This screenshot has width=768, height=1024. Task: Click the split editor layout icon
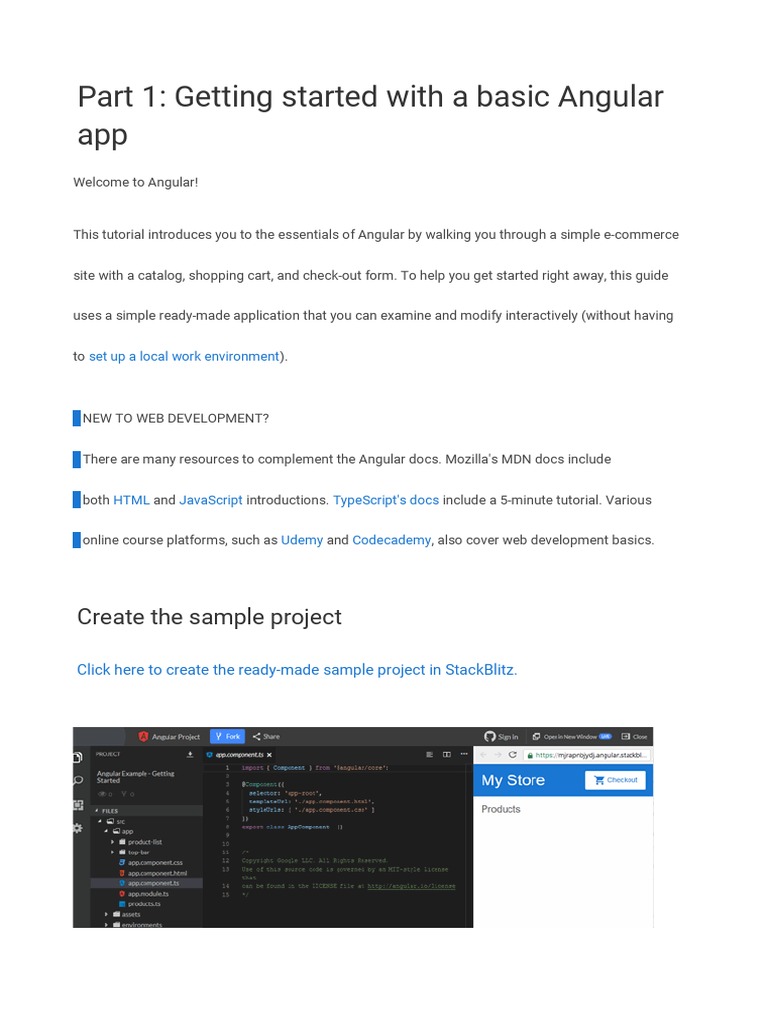446,754
